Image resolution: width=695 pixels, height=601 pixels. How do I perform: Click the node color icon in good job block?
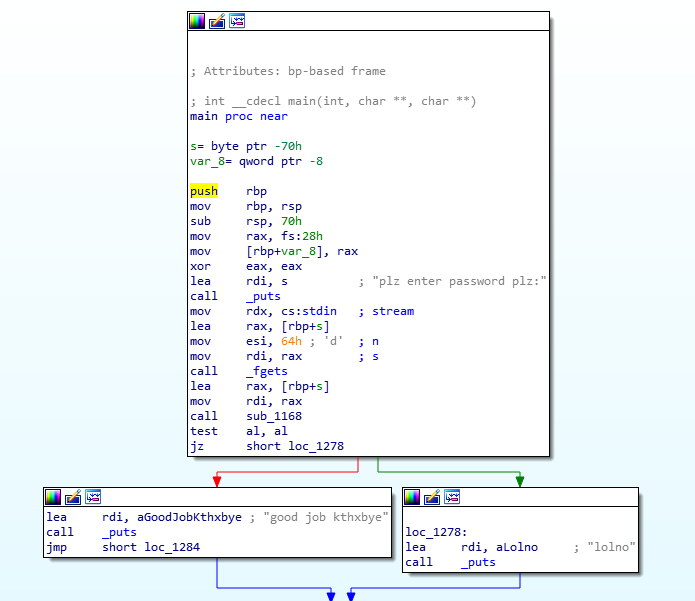53,497
